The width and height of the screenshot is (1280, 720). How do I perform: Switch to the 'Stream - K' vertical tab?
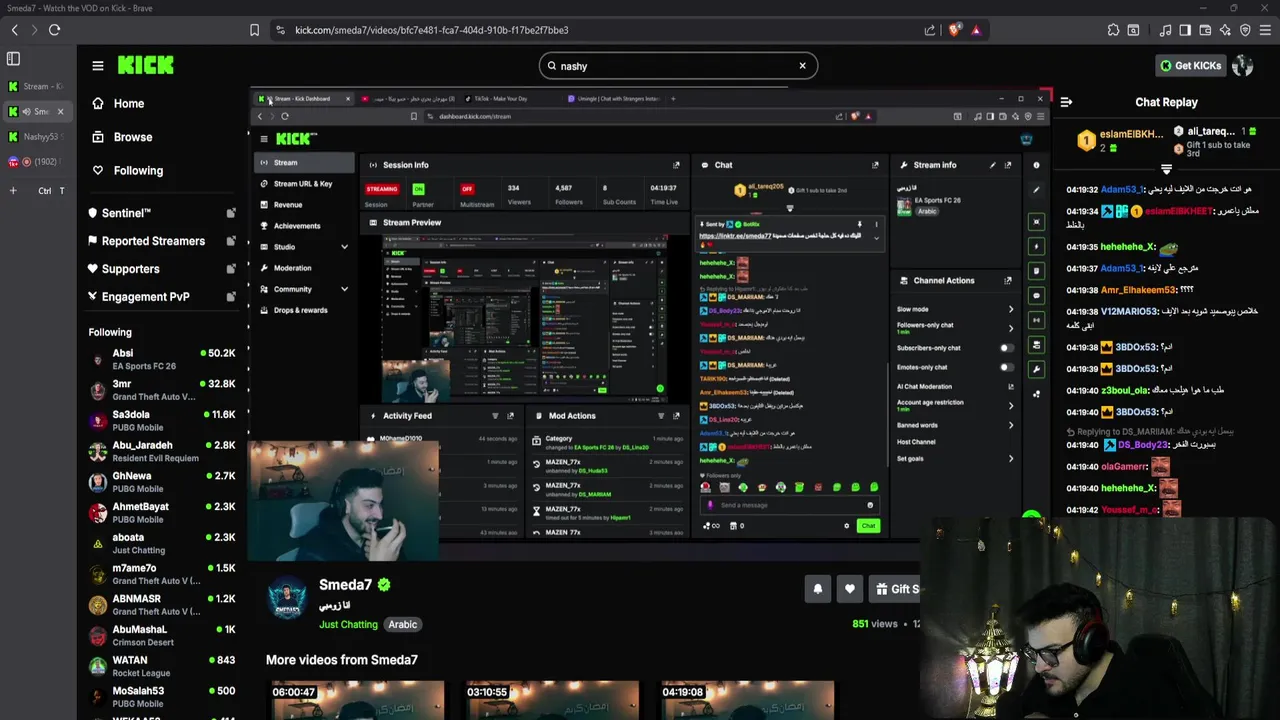[36, 87]
